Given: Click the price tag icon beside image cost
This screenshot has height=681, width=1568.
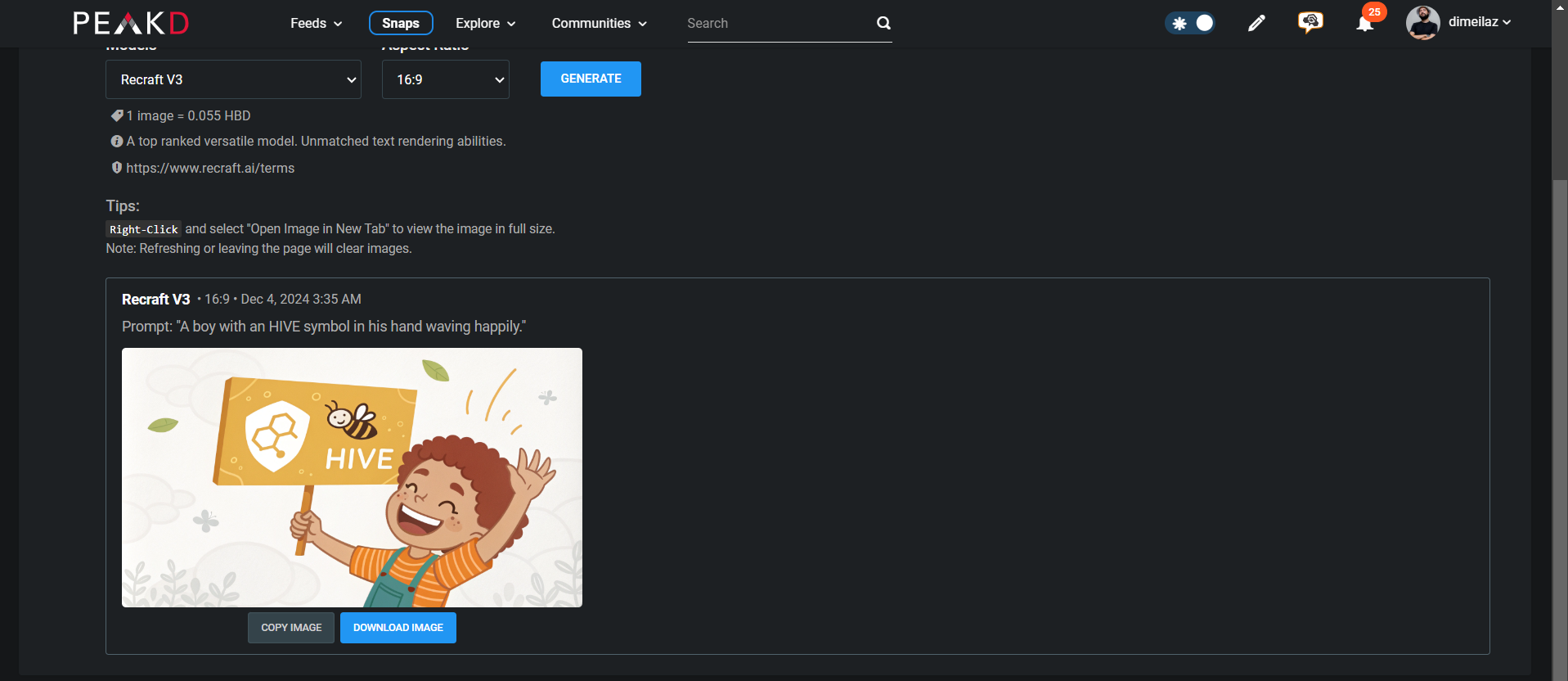Looking at the screenshot, I should tap(117, 115).
